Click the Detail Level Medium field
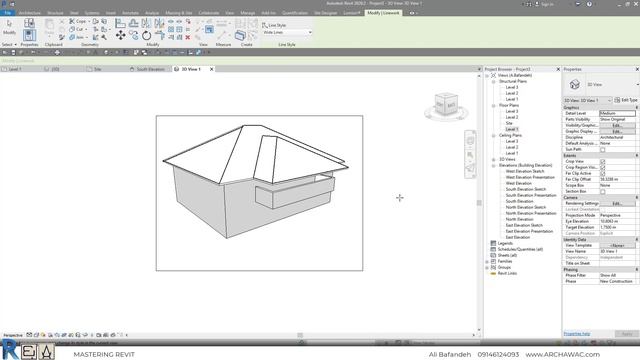Image resolution: width=640 pixels, height=360 pixels. click(x=617, y=113)
